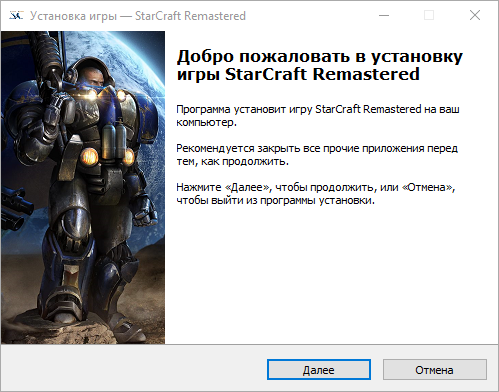499x392 pixels.
Task: Click the Terran marine artwork image
Action: (83, 187)
